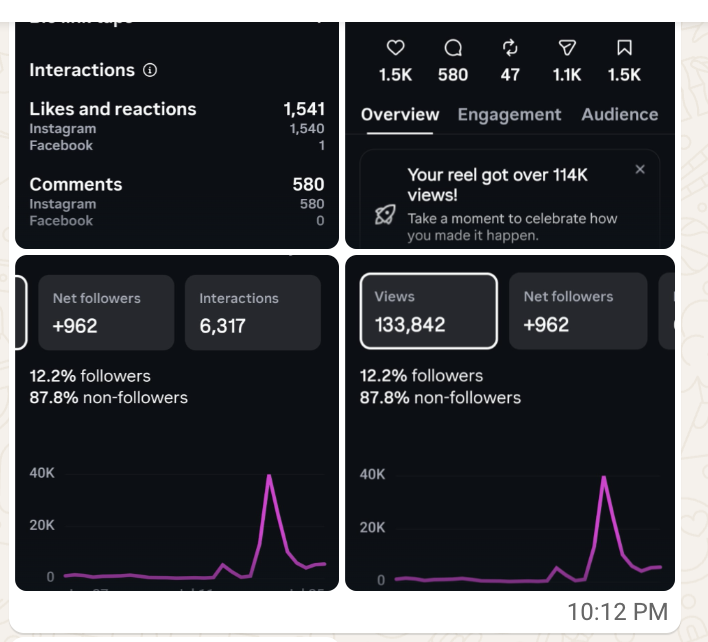Select right Net followers +962 card

tap(578, 311)
